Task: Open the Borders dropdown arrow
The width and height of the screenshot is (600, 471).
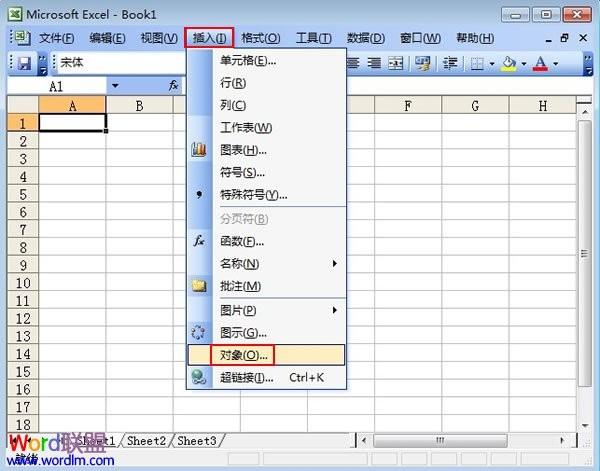Action: coord(492,64)
